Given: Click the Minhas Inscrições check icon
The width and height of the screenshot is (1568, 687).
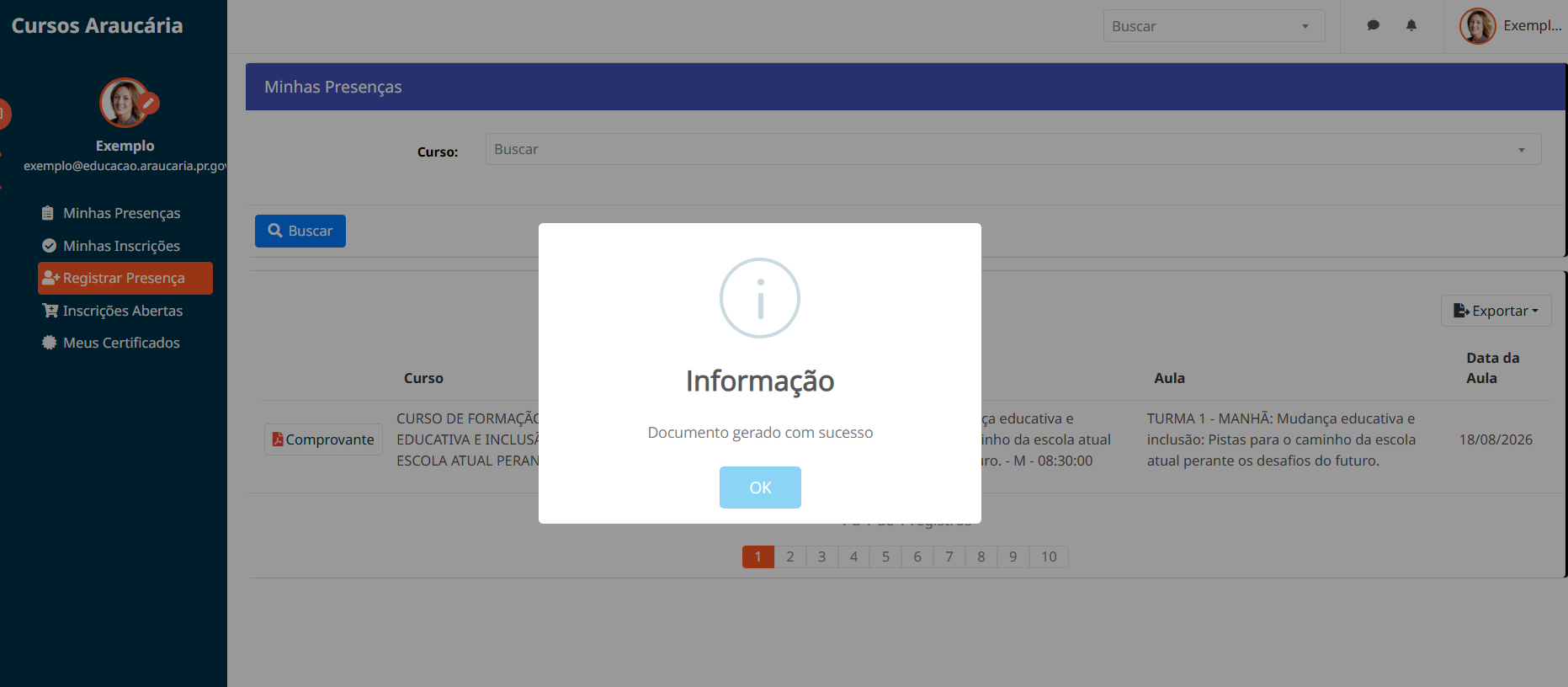Looking at the screenshot, I should 50,246.
